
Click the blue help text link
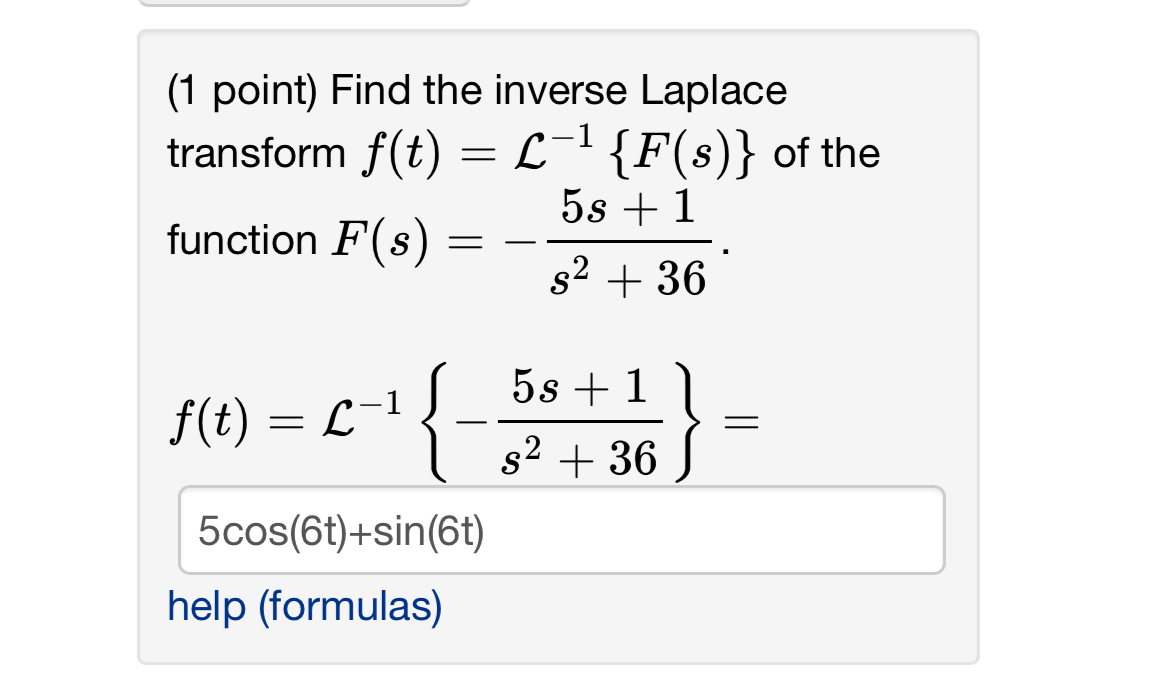305,607
